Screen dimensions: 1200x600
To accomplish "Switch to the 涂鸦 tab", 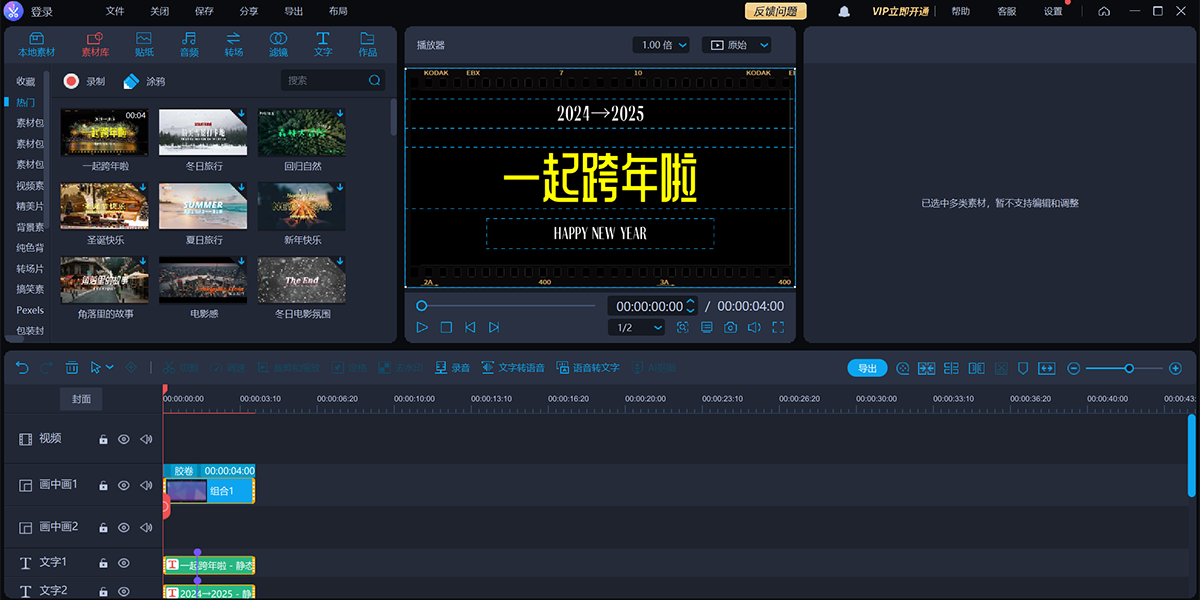I will pyautogui.click(x=145, y=81).
